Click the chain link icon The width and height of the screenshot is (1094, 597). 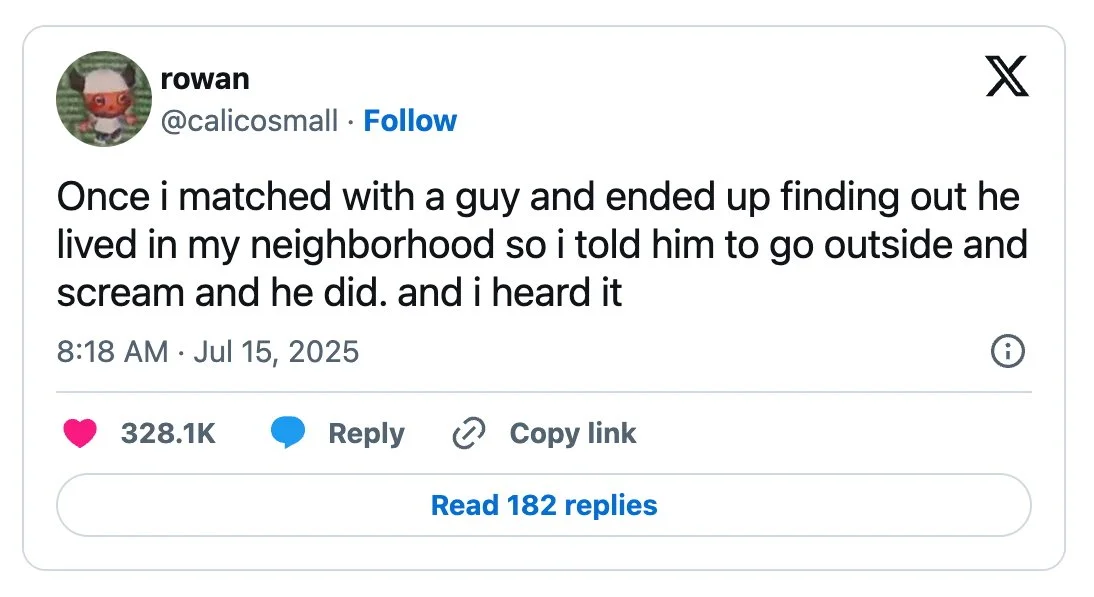[x=468, y=433]
